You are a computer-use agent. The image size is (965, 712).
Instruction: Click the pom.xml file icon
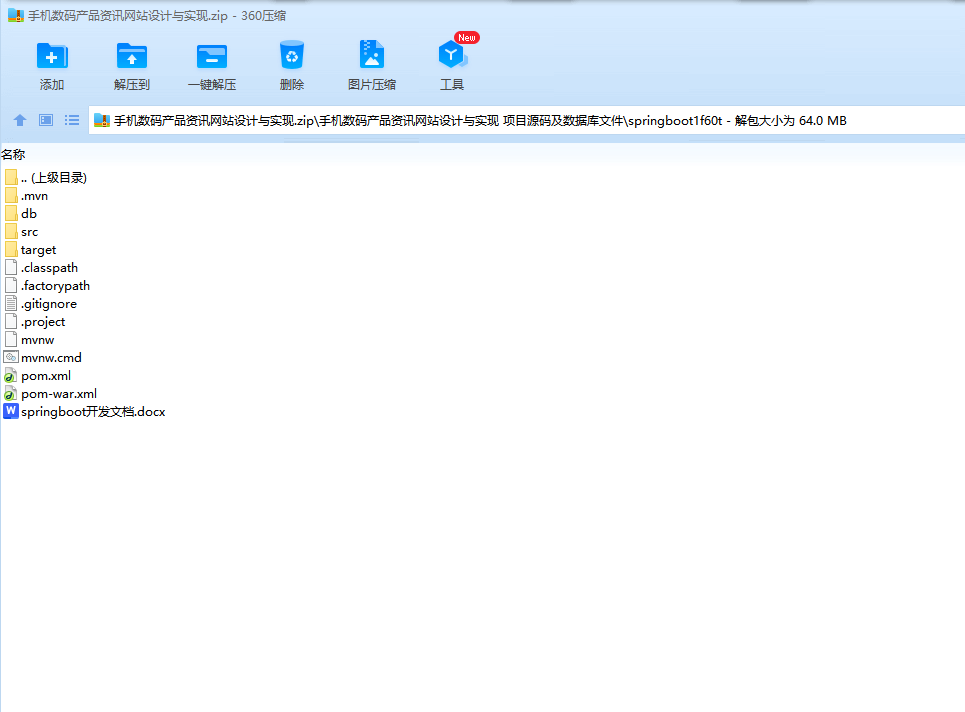[x=10, y=375]
